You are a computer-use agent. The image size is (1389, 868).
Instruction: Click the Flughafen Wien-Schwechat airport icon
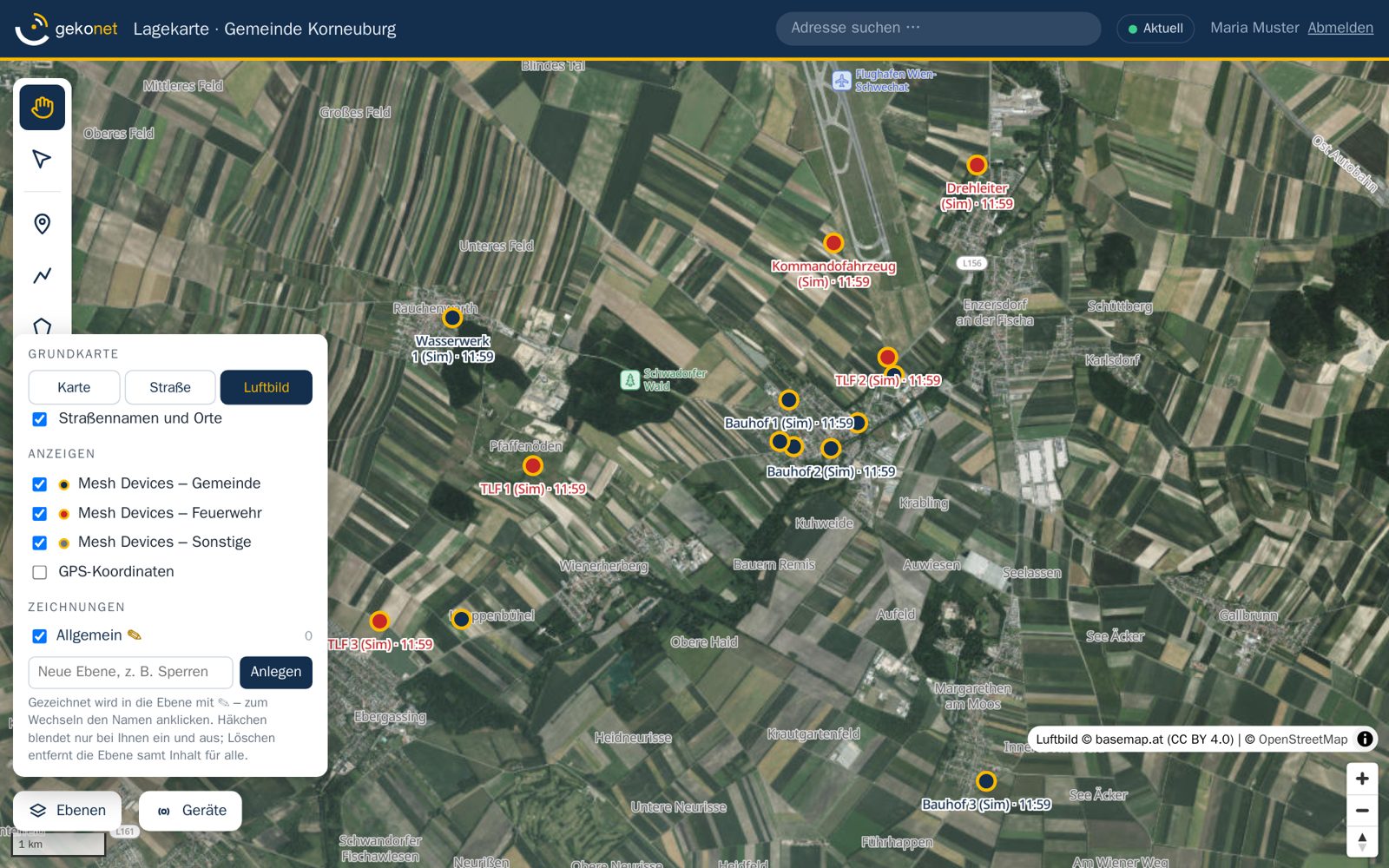tap(841, 81)
